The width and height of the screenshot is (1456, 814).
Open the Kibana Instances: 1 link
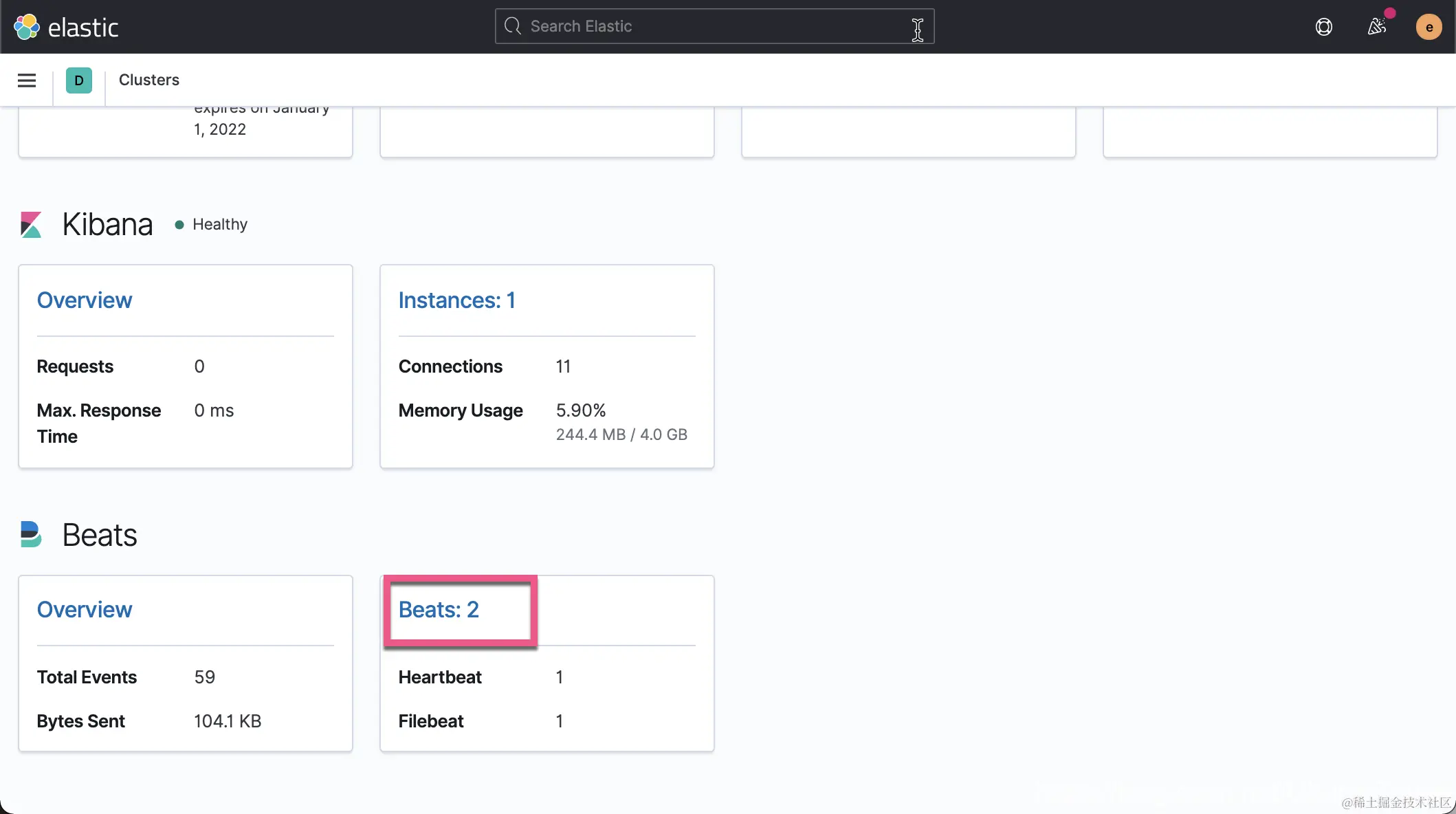click(x=456, y=300)
